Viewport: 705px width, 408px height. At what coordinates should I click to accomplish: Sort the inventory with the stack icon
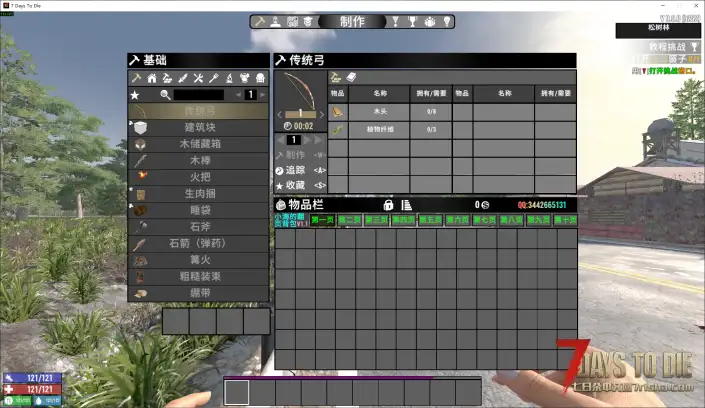[406, 205]
